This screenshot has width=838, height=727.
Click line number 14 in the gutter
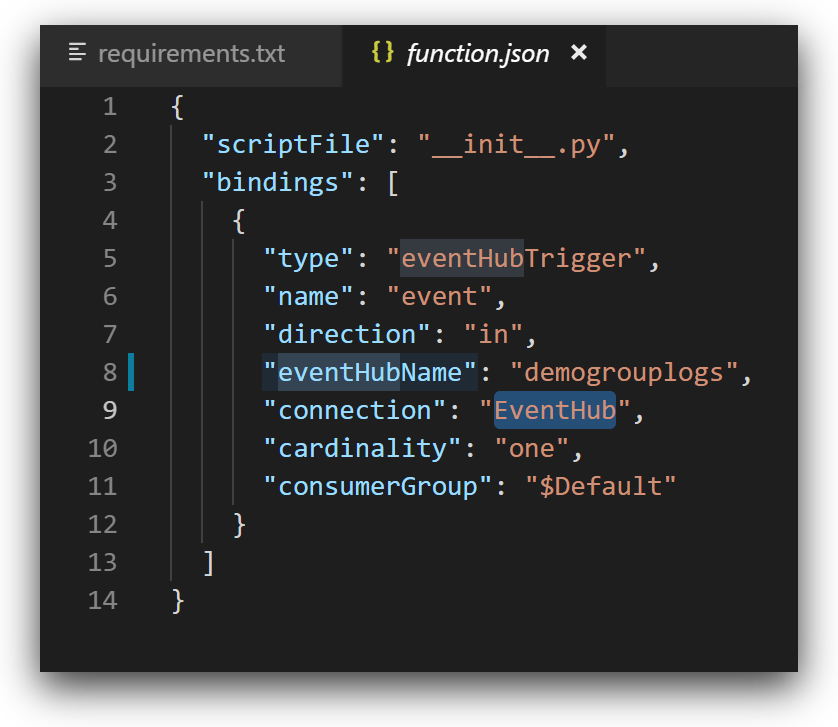click(102, 601)
